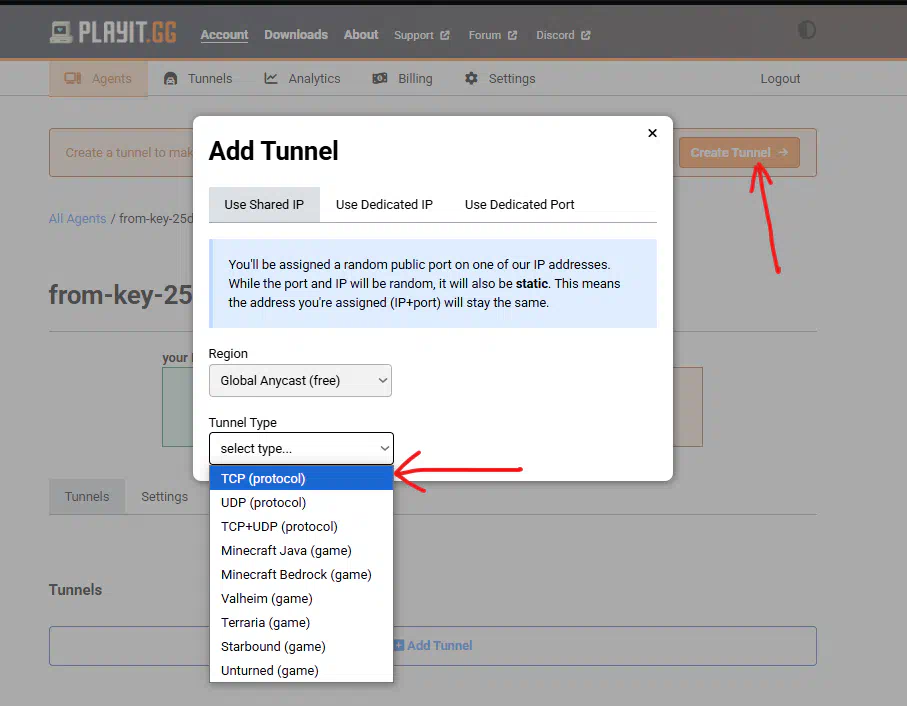Viewport: 907px width, 706px height.
Task: Click the Analytics chart icon
Action: click(x=271, y=78)
